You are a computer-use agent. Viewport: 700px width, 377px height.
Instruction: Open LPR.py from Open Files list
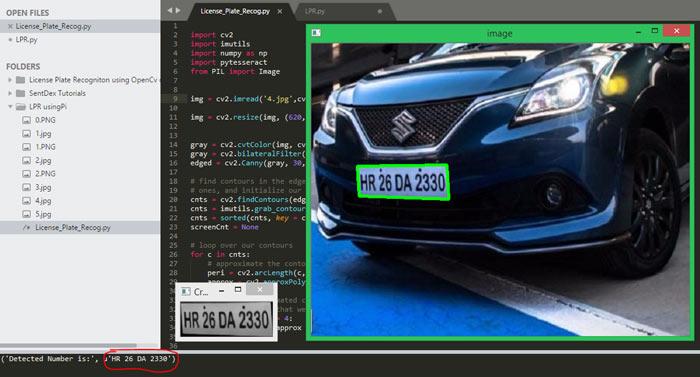[26, 39]
